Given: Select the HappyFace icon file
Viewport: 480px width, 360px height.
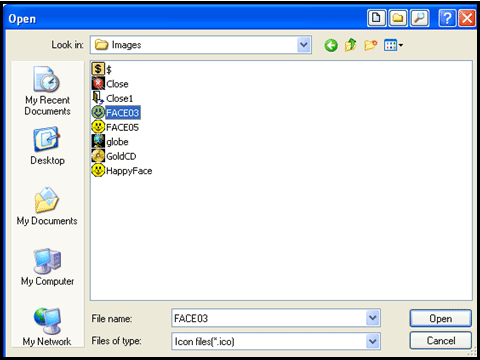Looking at the screenshot, I should (x=122, y=170).
